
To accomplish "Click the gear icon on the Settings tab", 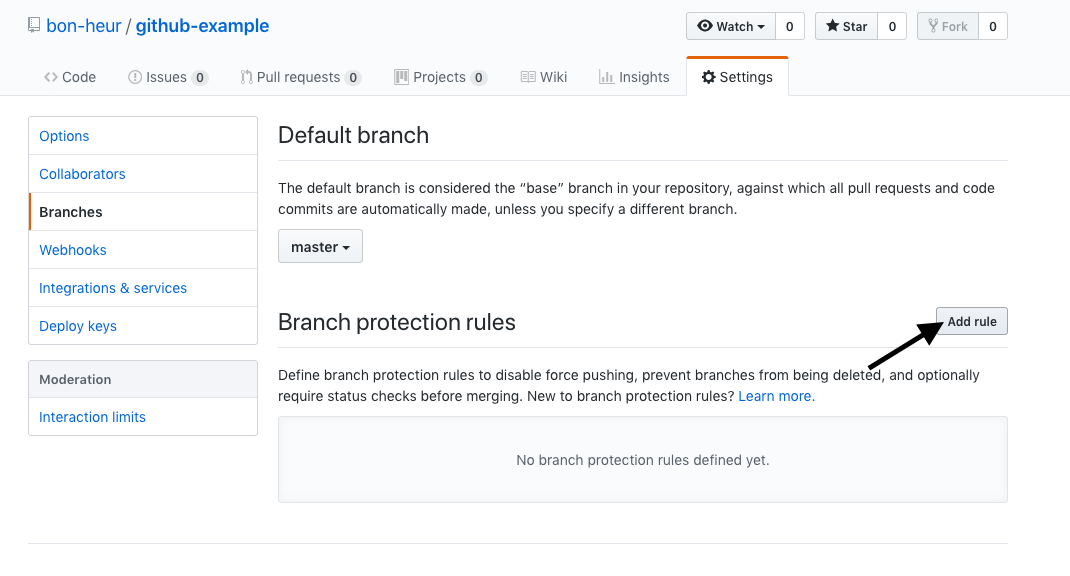I will [x=709, y=76].
